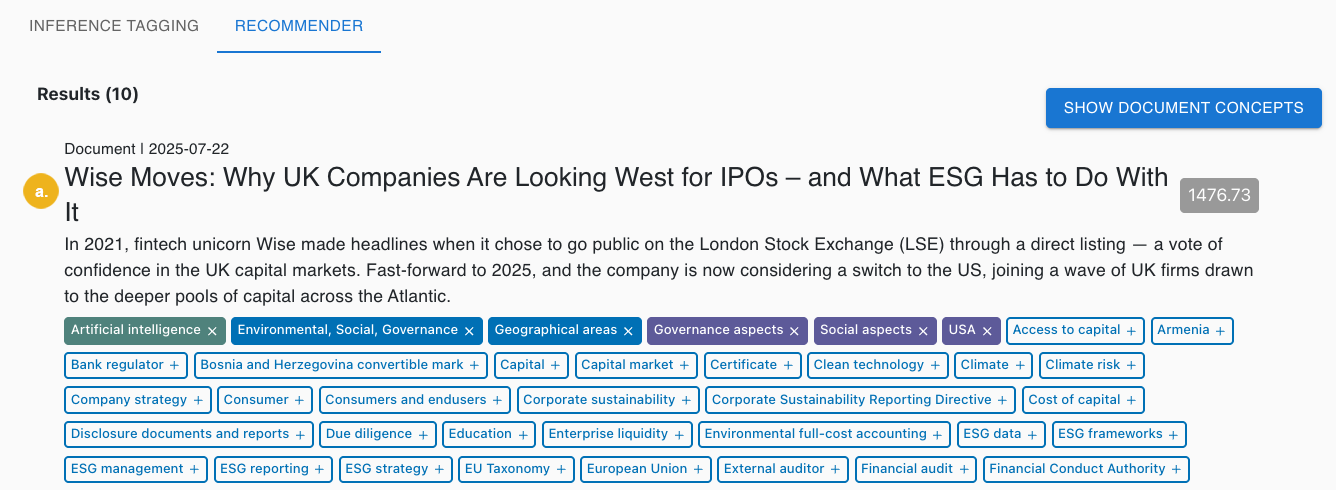Remove the Artificial intelligence tag
Screen dimensions: 1336x490
point(212,331)
